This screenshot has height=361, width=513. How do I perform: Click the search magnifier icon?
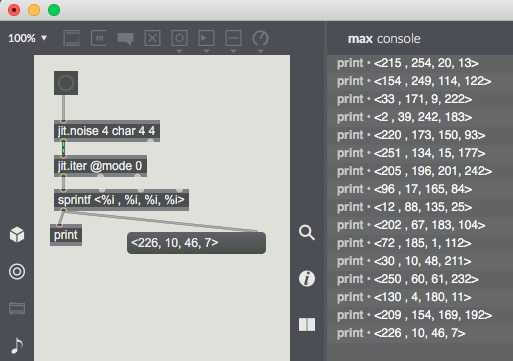[307, 233]
